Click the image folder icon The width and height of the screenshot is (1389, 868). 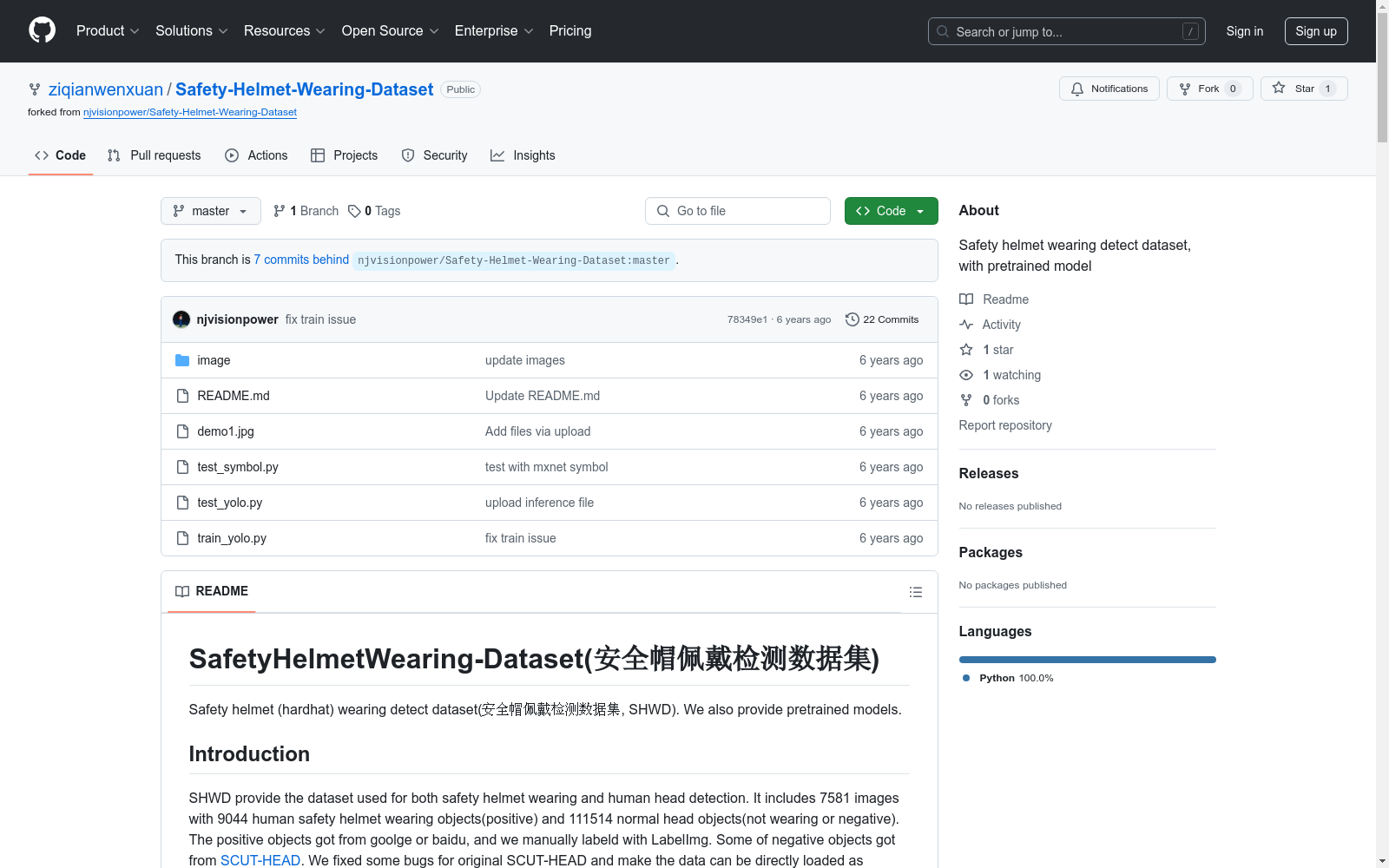pyautogui.click(x=182, y=360)
